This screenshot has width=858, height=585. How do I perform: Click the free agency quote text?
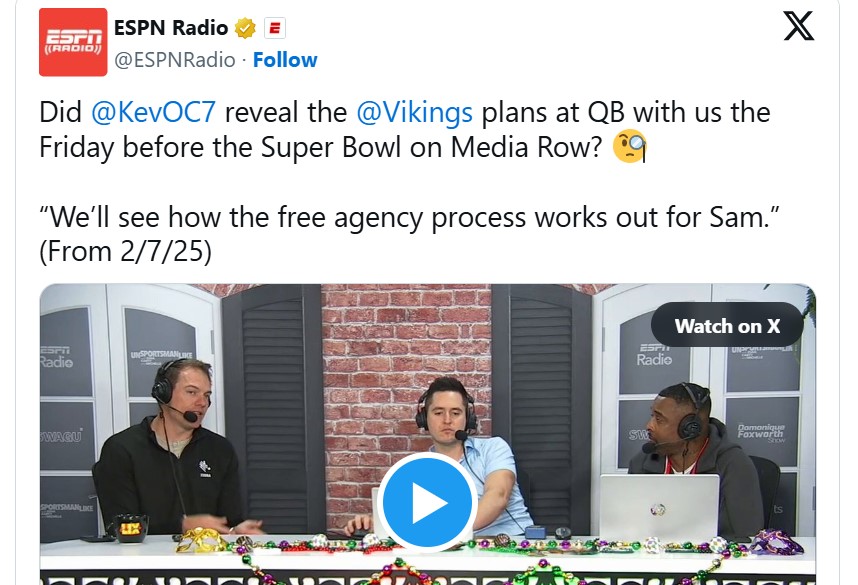[x=409, y=217]
